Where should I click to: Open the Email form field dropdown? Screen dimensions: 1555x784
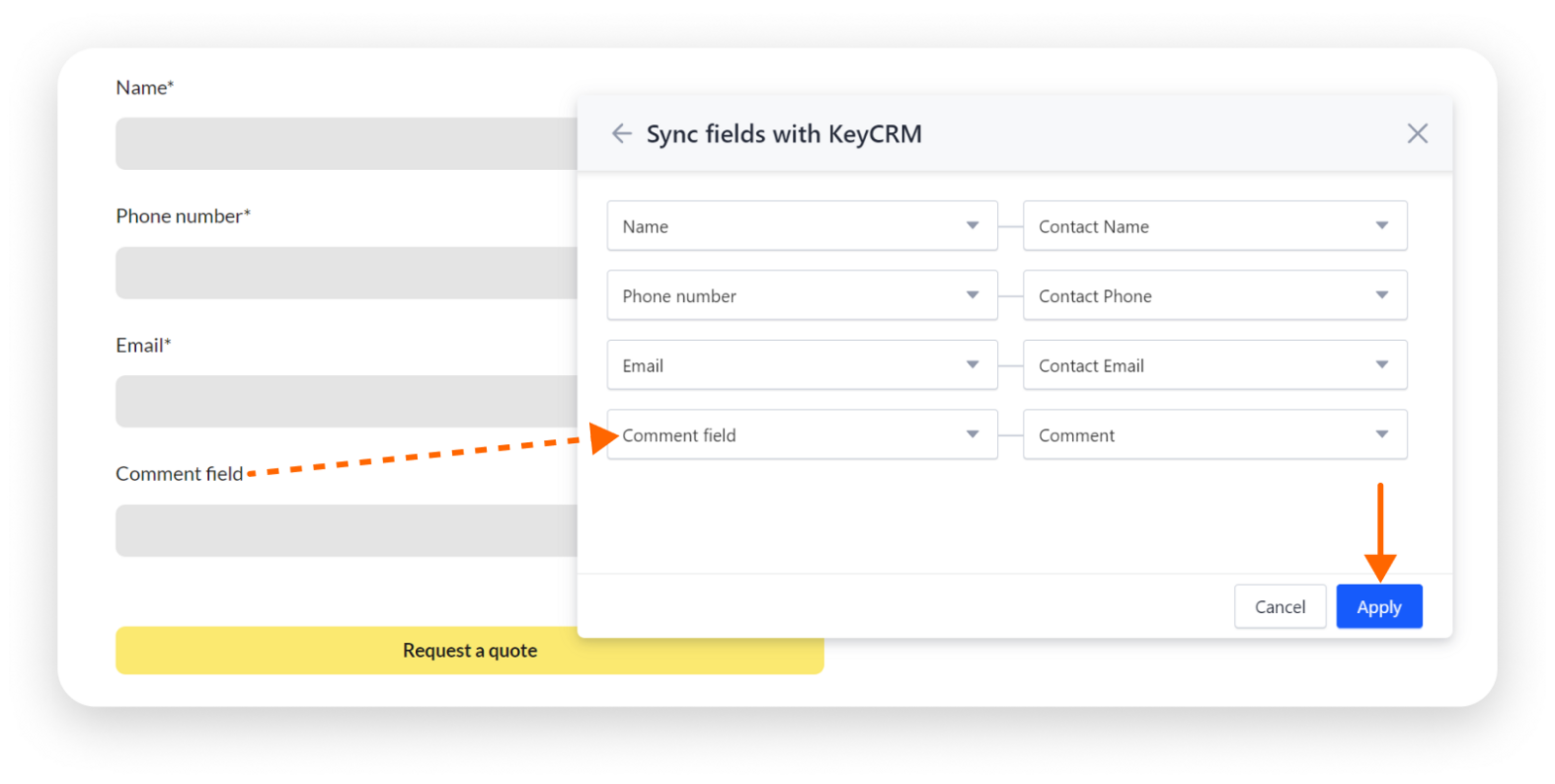click(802, 365)
